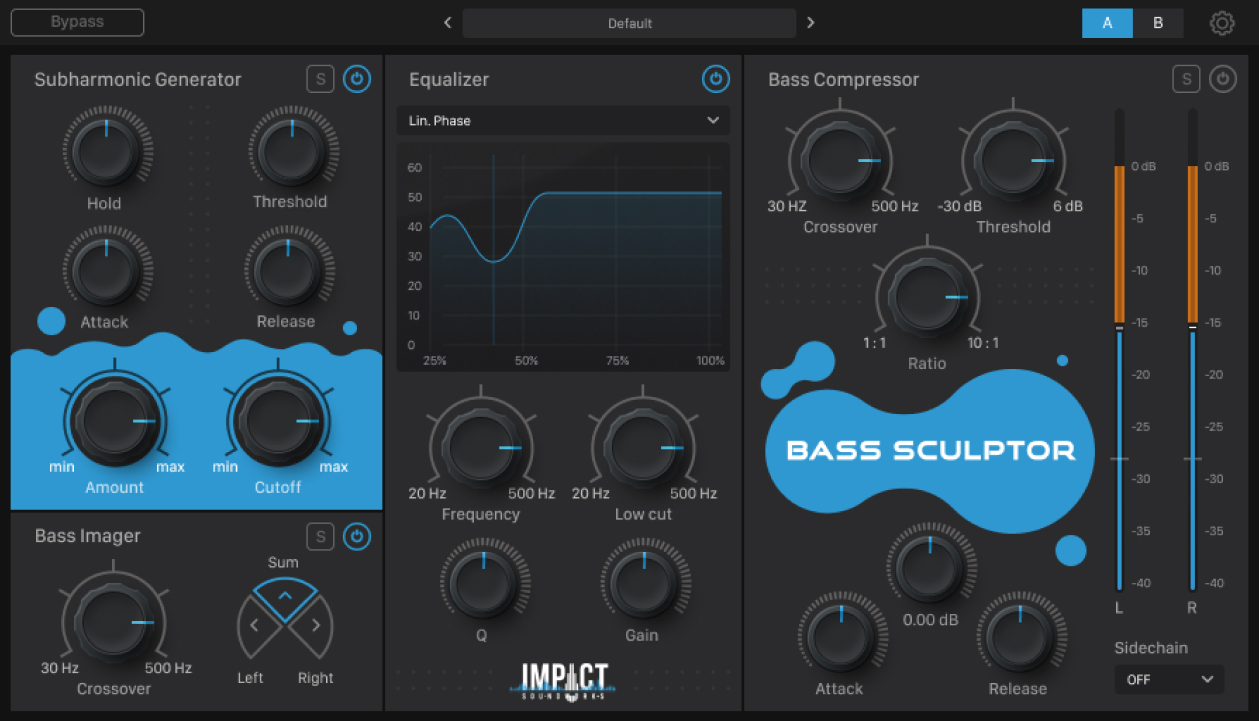Solo the Bass Compressor module

[x=1186, y=79]
